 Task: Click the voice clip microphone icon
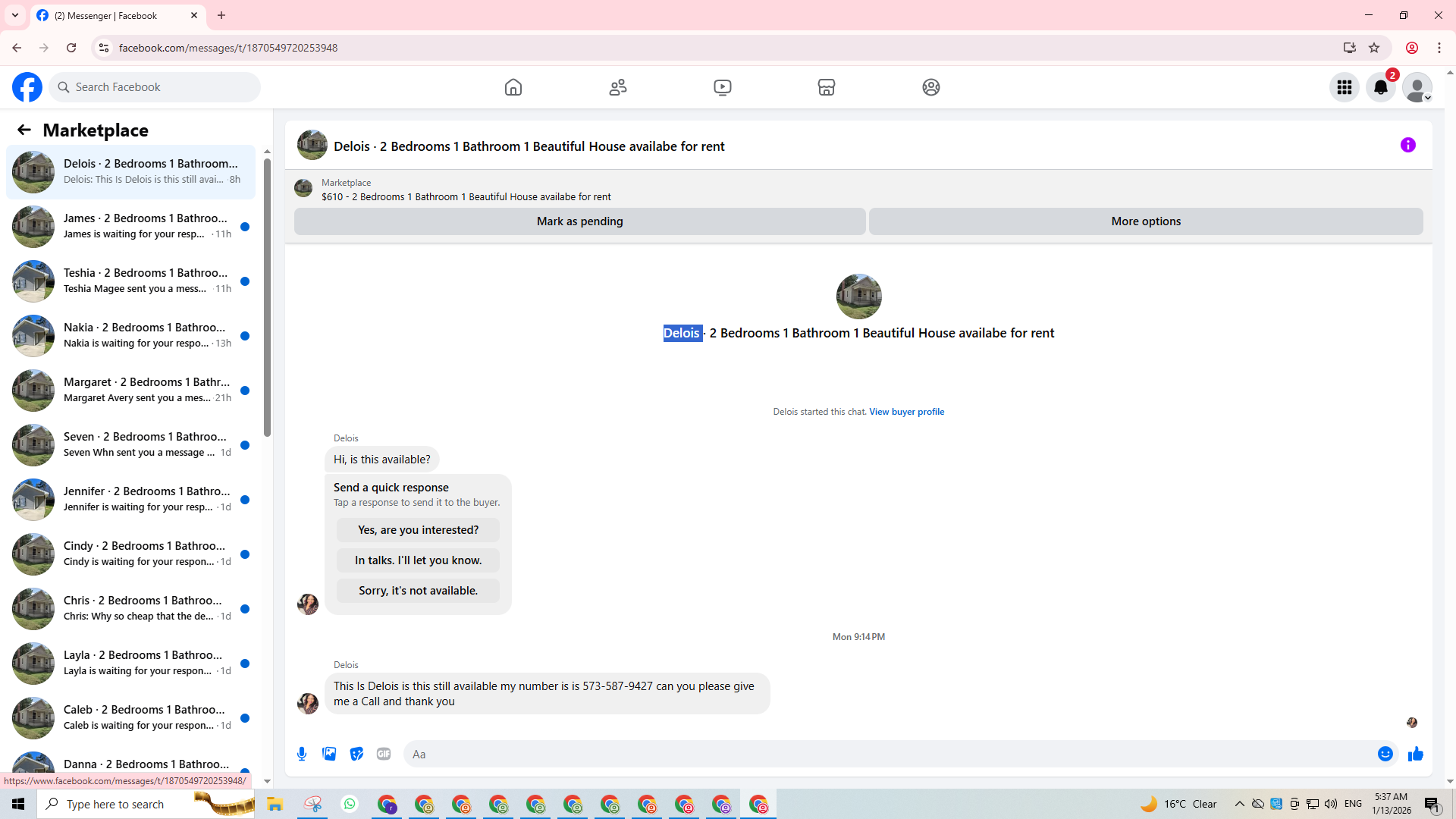pyautogui.click(x=302, y=754)
